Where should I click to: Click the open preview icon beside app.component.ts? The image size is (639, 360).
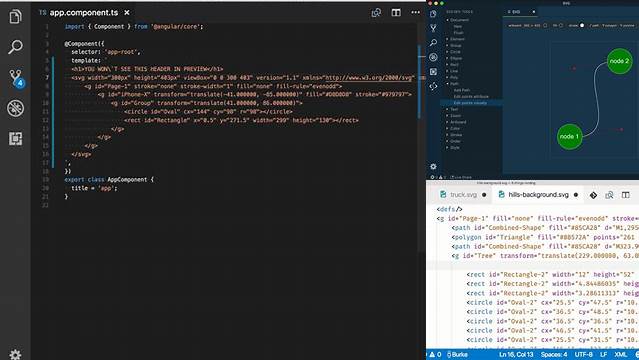click(x=376, y=13)
